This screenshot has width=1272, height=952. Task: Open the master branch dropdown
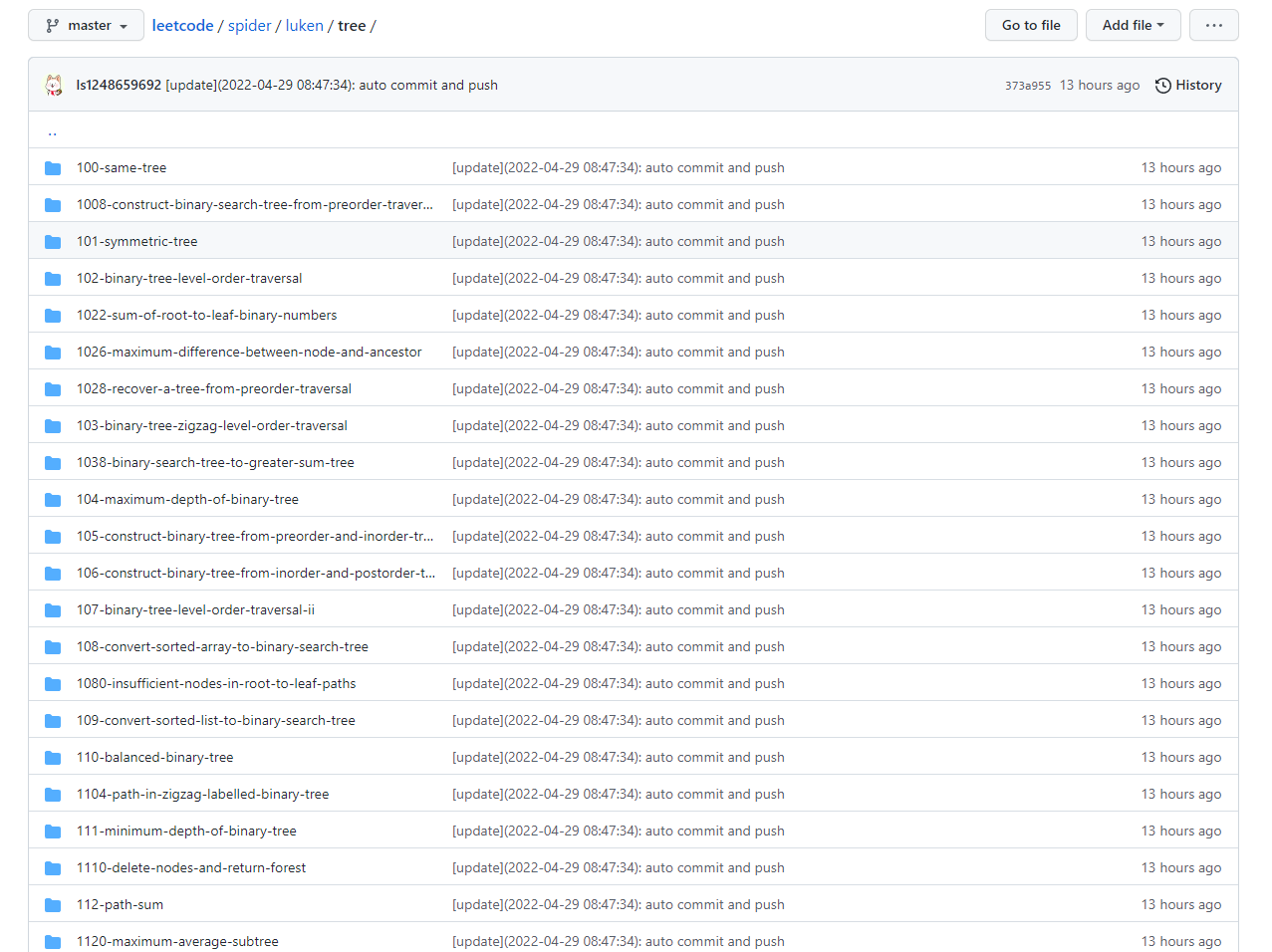tap(86, 26)
